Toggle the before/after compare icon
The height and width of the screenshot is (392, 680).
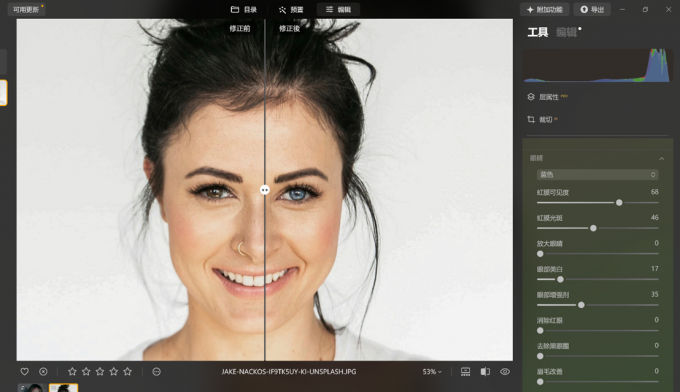pos(485,372)
